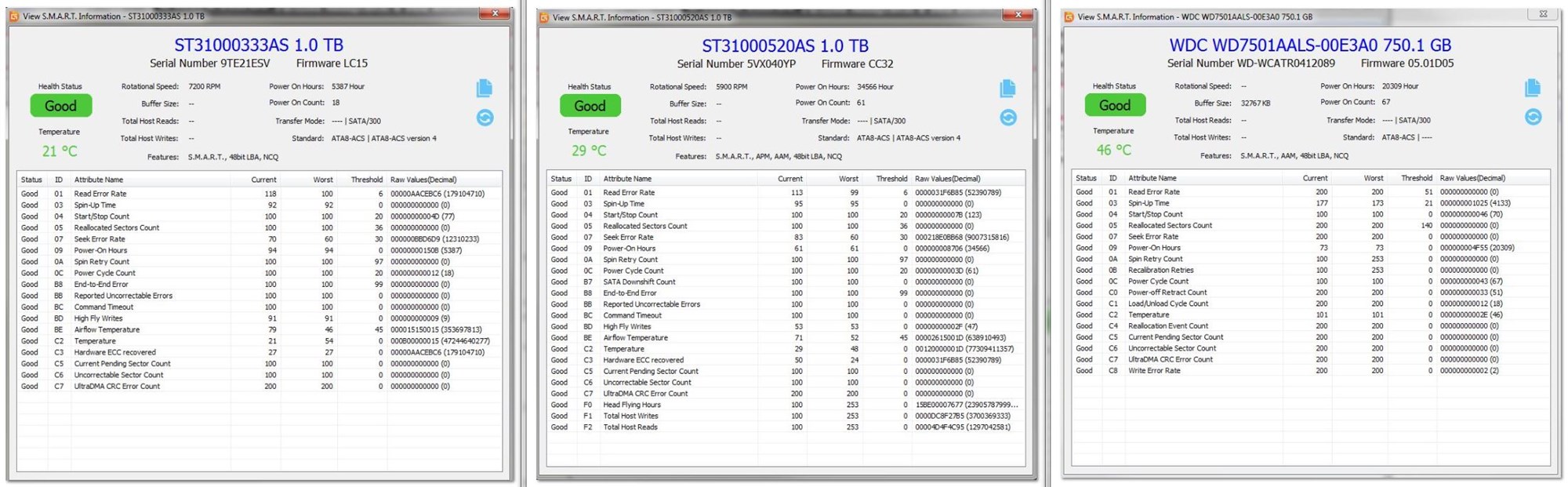The width and height of the screenshot is (1568, 487).
Task: Click Serial Number WD-WCATR0412089 text
Action: (x=1250, y=64)
